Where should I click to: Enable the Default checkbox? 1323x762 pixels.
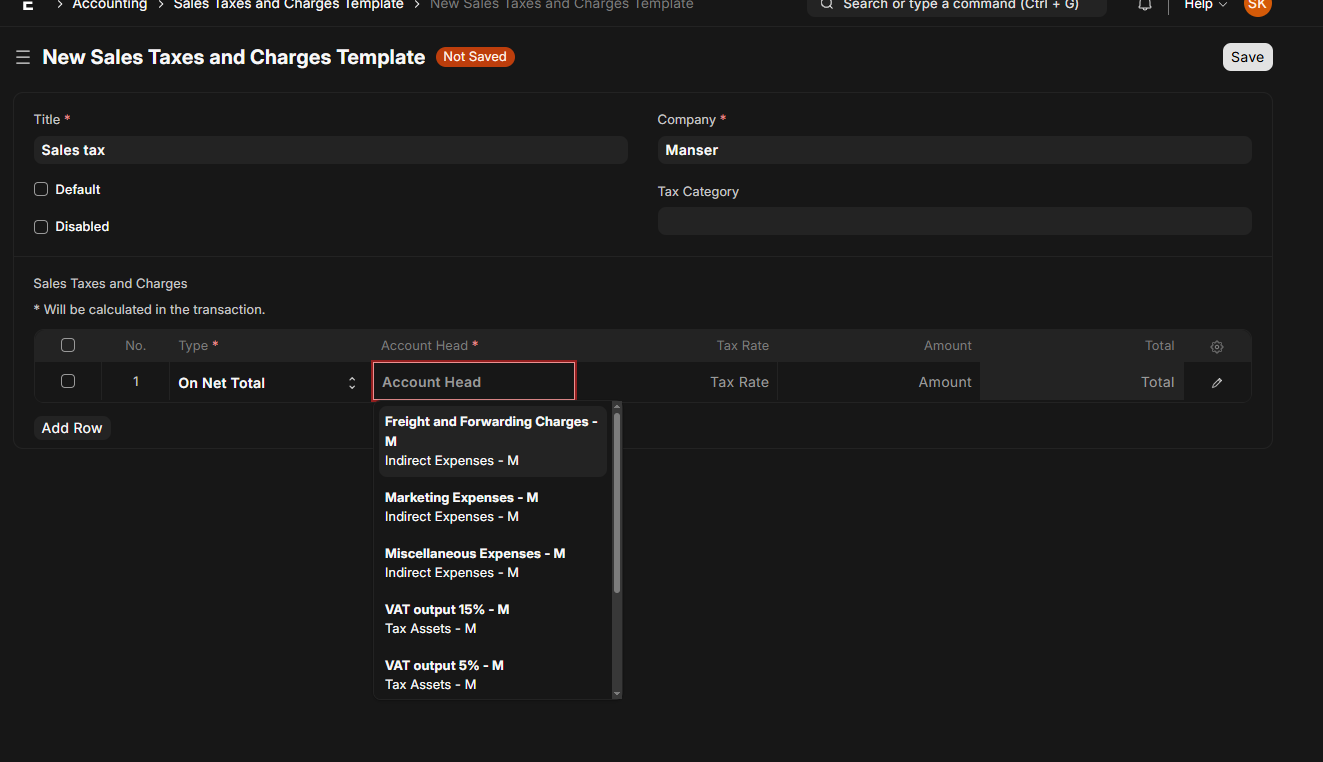point(41,189)
